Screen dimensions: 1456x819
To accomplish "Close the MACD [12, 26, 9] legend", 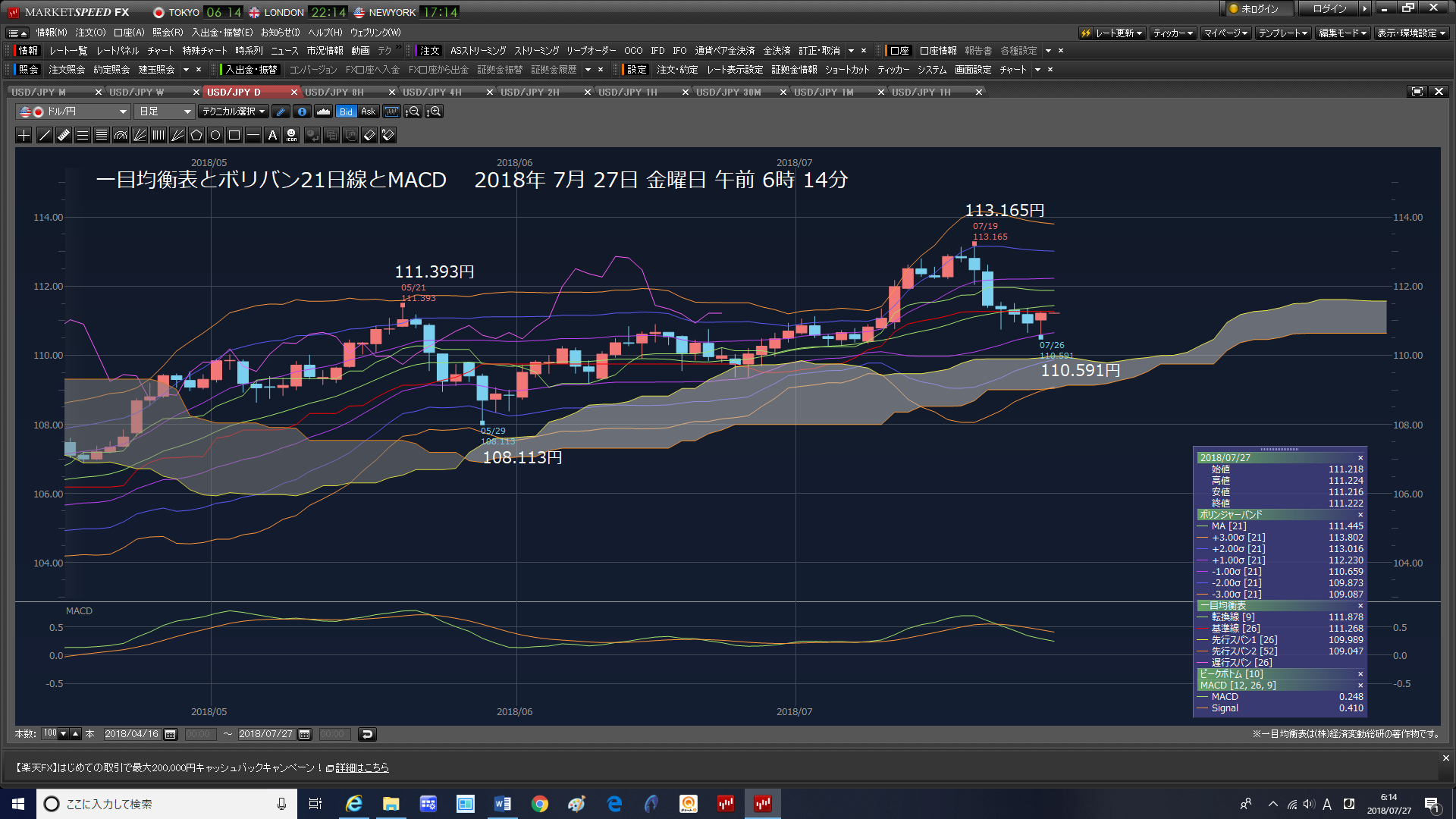I will tap(1360, 686).
